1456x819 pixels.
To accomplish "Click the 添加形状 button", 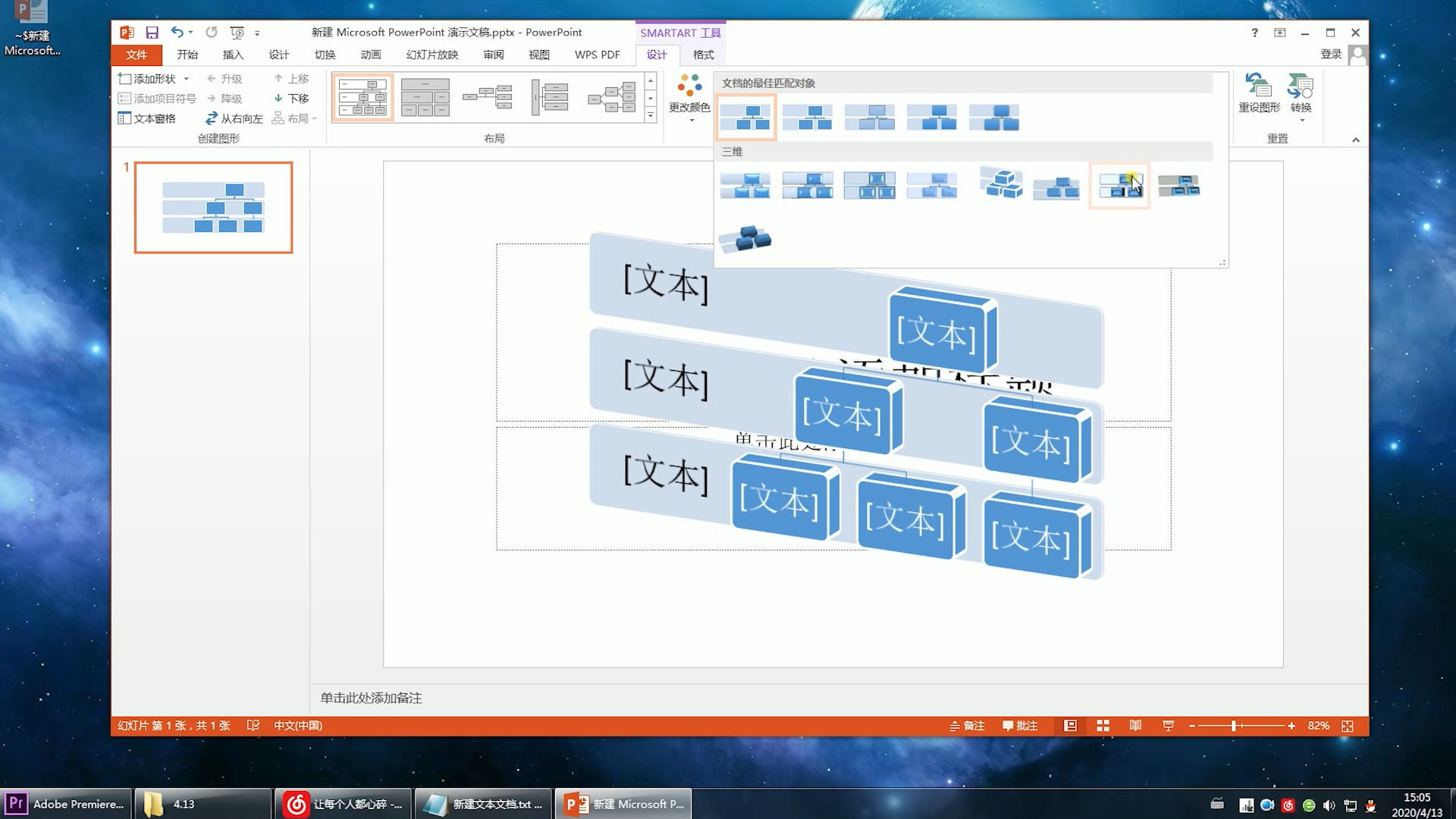I will tap(147, 79).
